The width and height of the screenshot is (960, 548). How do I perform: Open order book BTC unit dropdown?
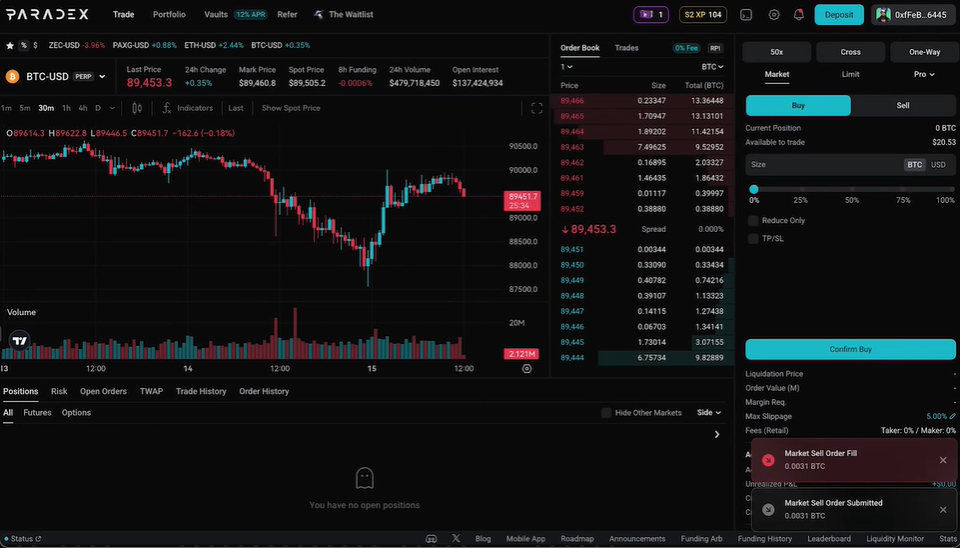coord(713,67)
